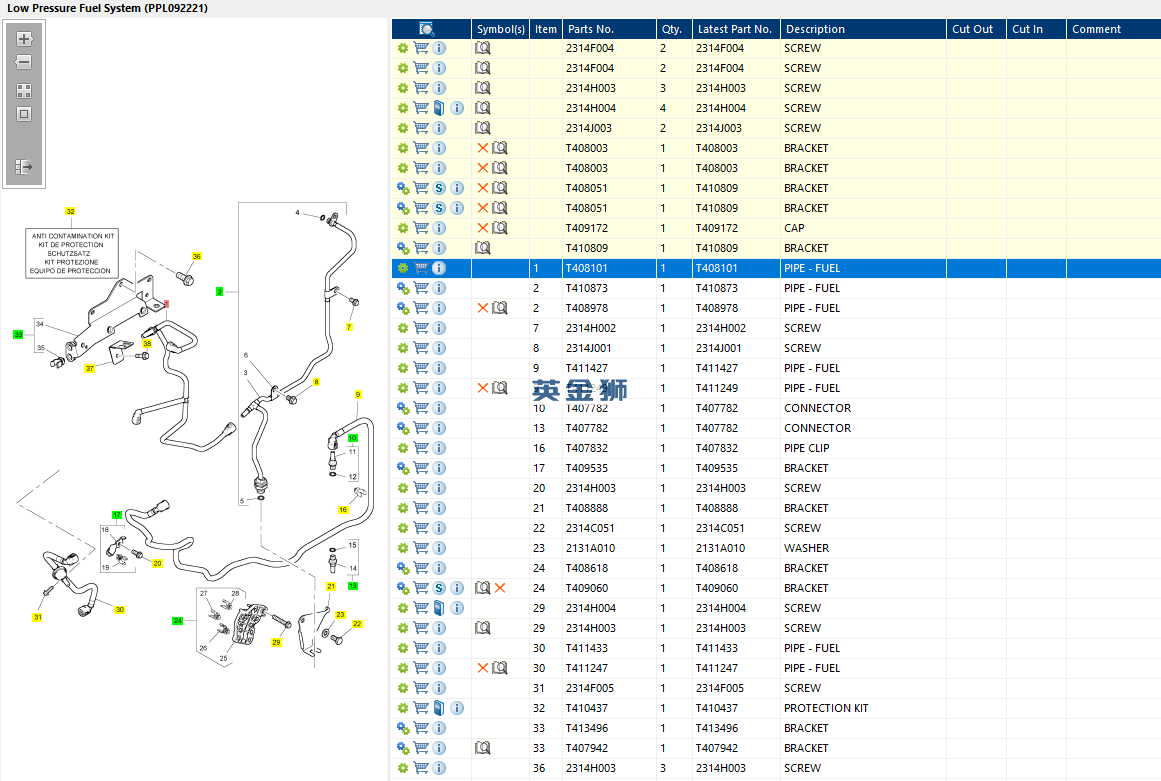Image resolution: width=1161 pixels, height=781 pixels.
Task: Click the Cut Out column header
Action: tap(976, 29)
